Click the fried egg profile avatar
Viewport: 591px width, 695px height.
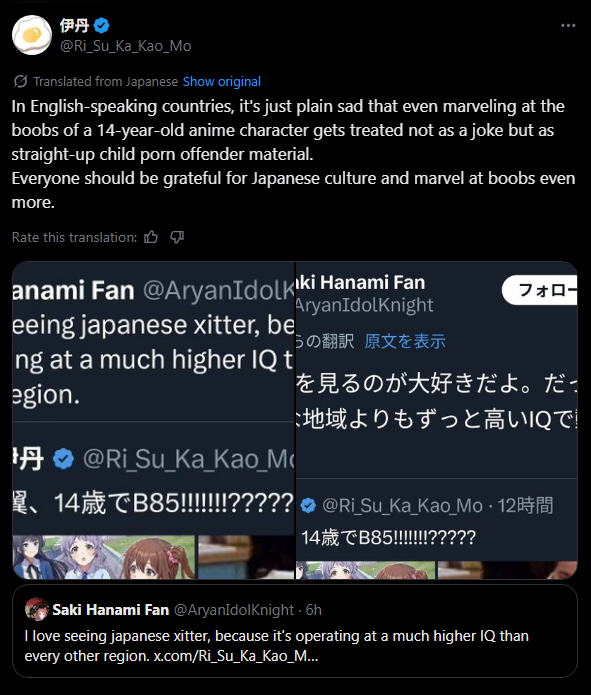[x=32, y=35]
